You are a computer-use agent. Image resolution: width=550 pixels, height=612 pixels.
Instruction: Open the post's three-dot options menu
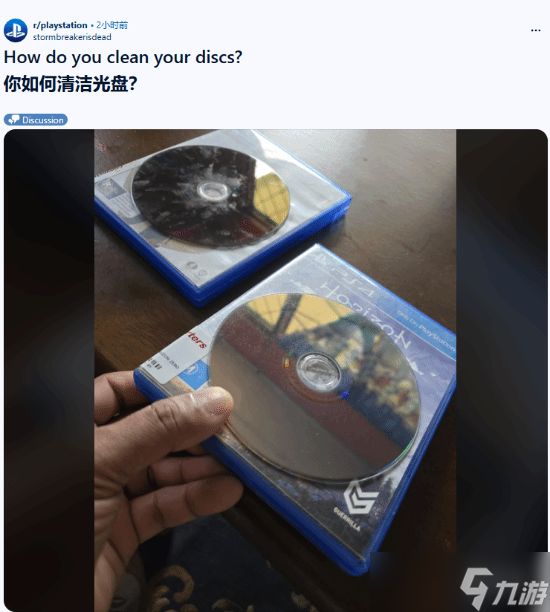(536, 30)
